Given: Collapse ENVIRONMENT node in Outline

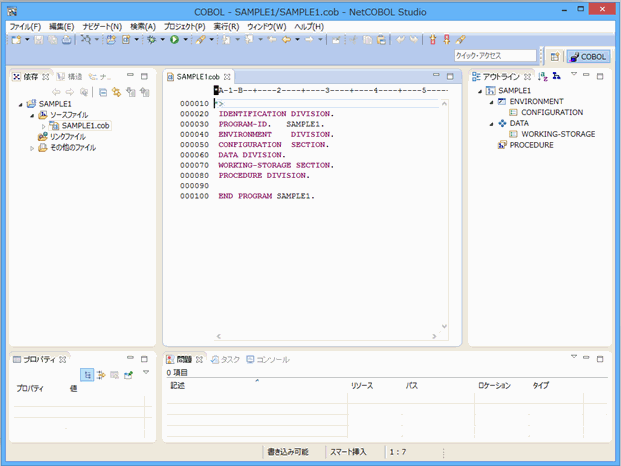Looking at the screenshot, I should (491, 102).
